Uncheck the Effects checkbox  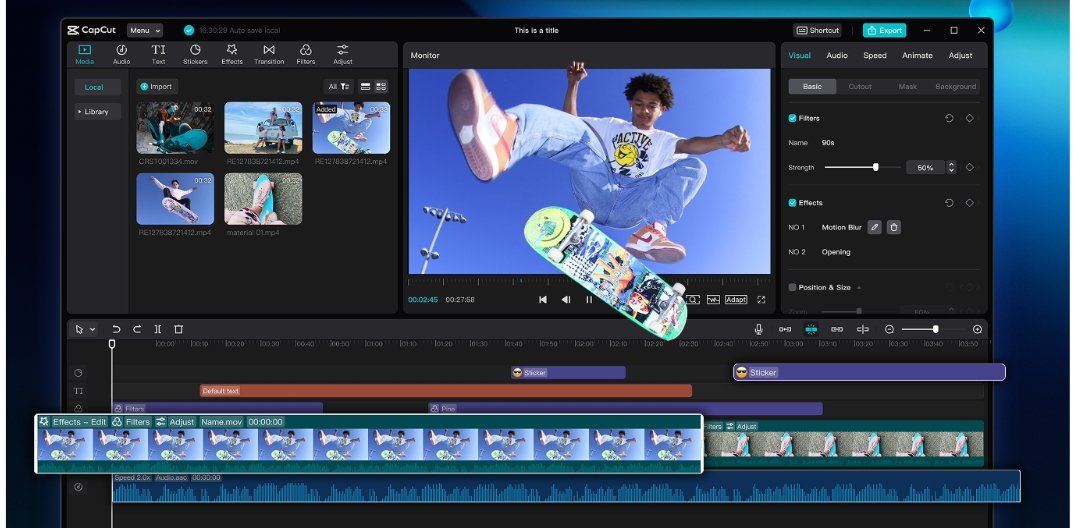click(792, 203)
